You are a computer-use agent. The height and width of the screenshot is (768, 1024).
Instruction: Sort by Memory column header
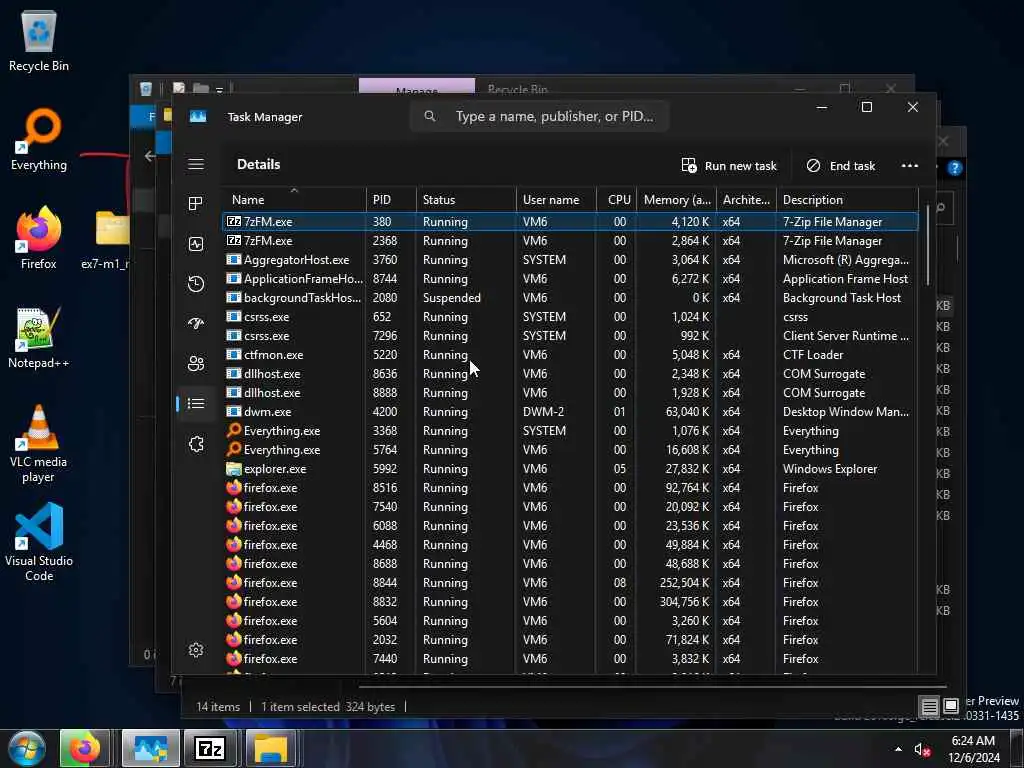click(677, 200)
